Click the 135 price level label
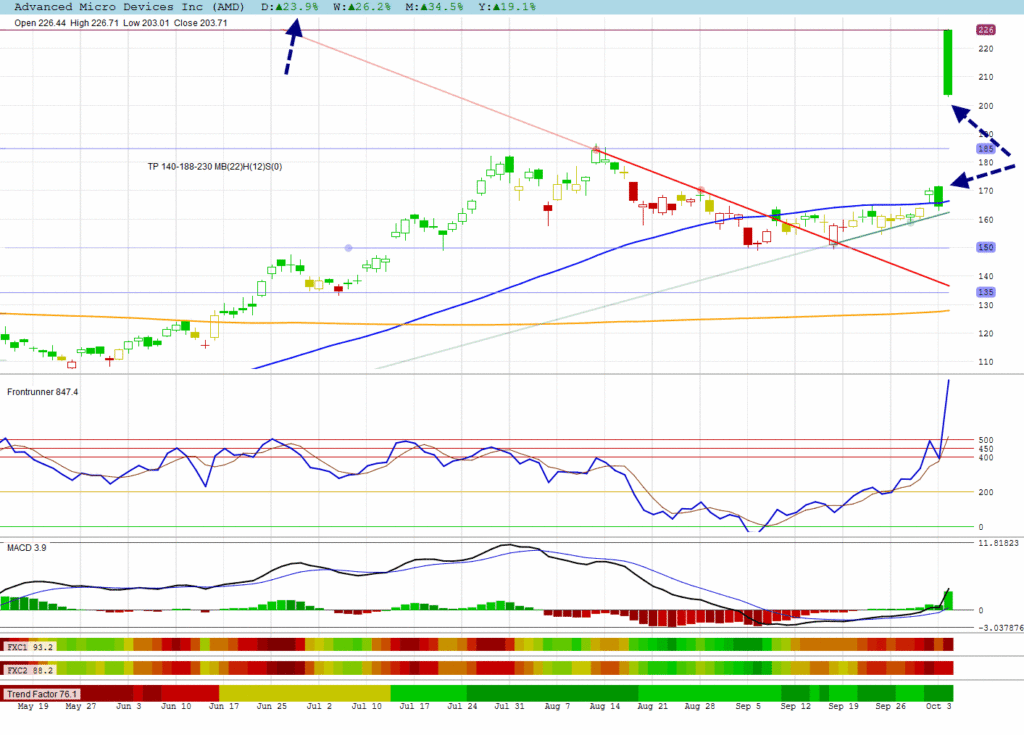Viewport: 1024px width, 735px height. (x=985, y=292)
